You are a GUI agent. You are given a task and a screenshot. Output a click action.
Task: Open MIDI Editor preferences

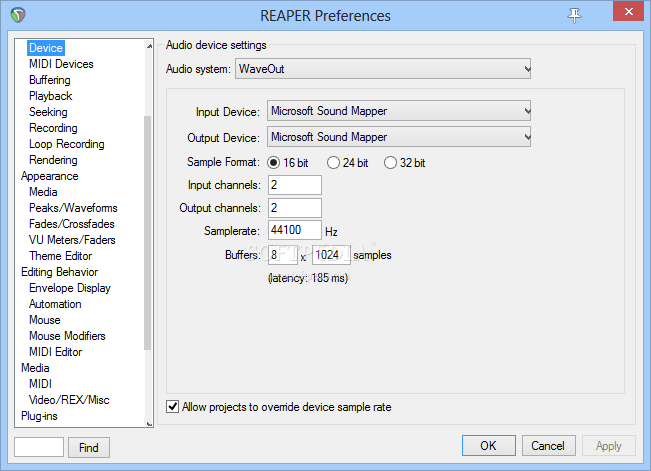(55, 352)
